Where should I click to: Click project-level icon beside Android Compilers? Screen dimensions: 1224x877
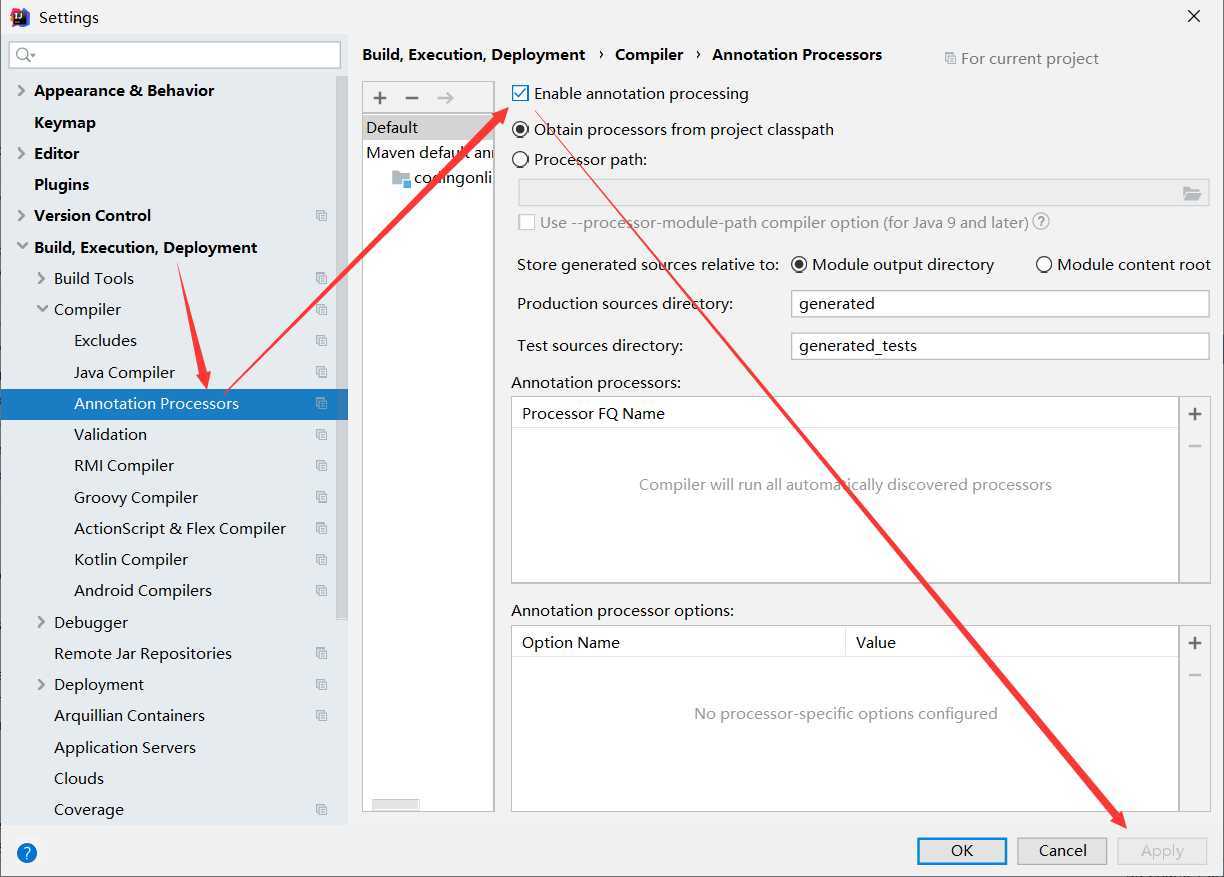tap(321, 591)
